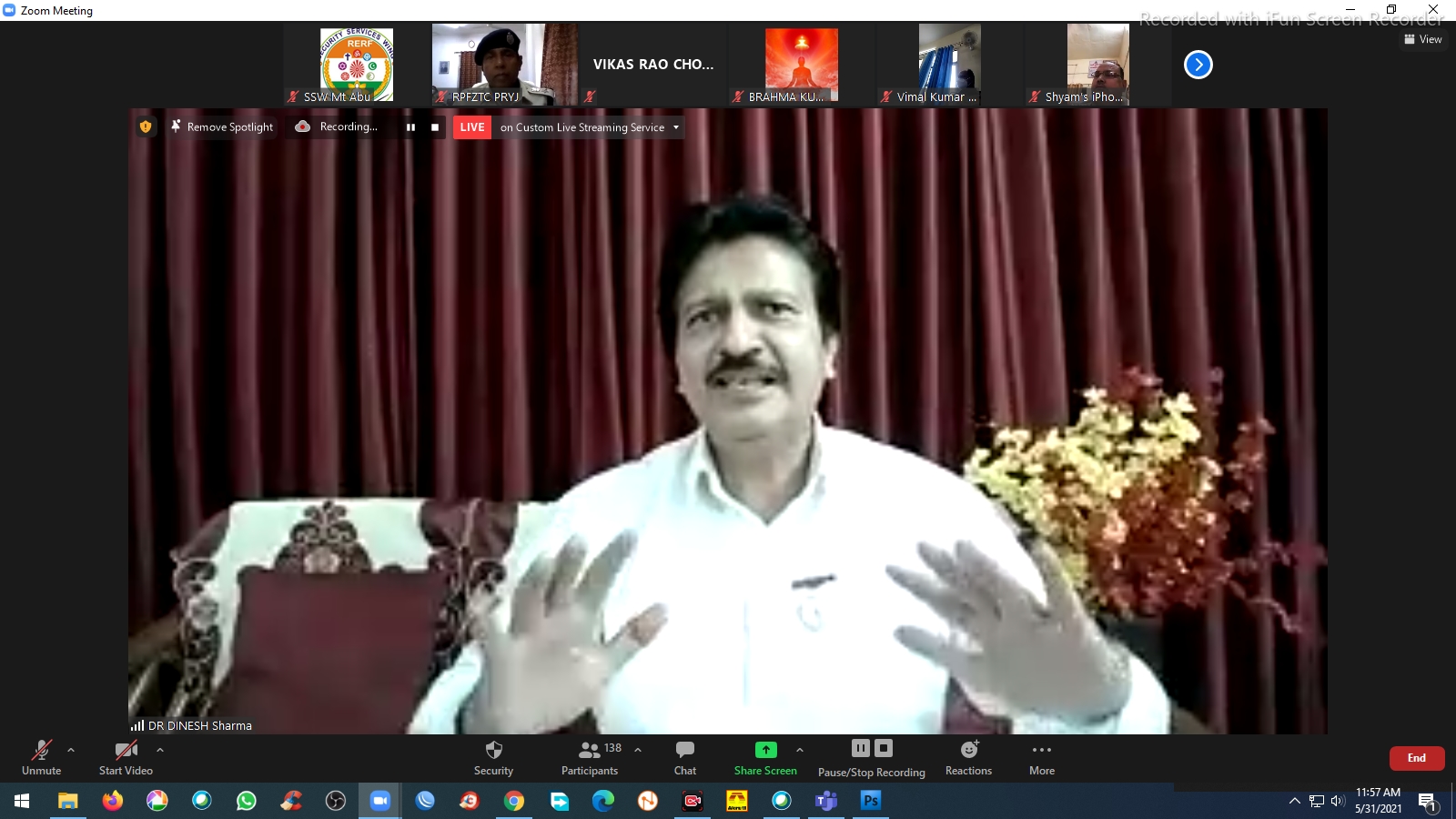Click the encryption shield info icon
The height and width of the screenshot is (819, 1456).
pyautogui.click(x=146, y=127)
